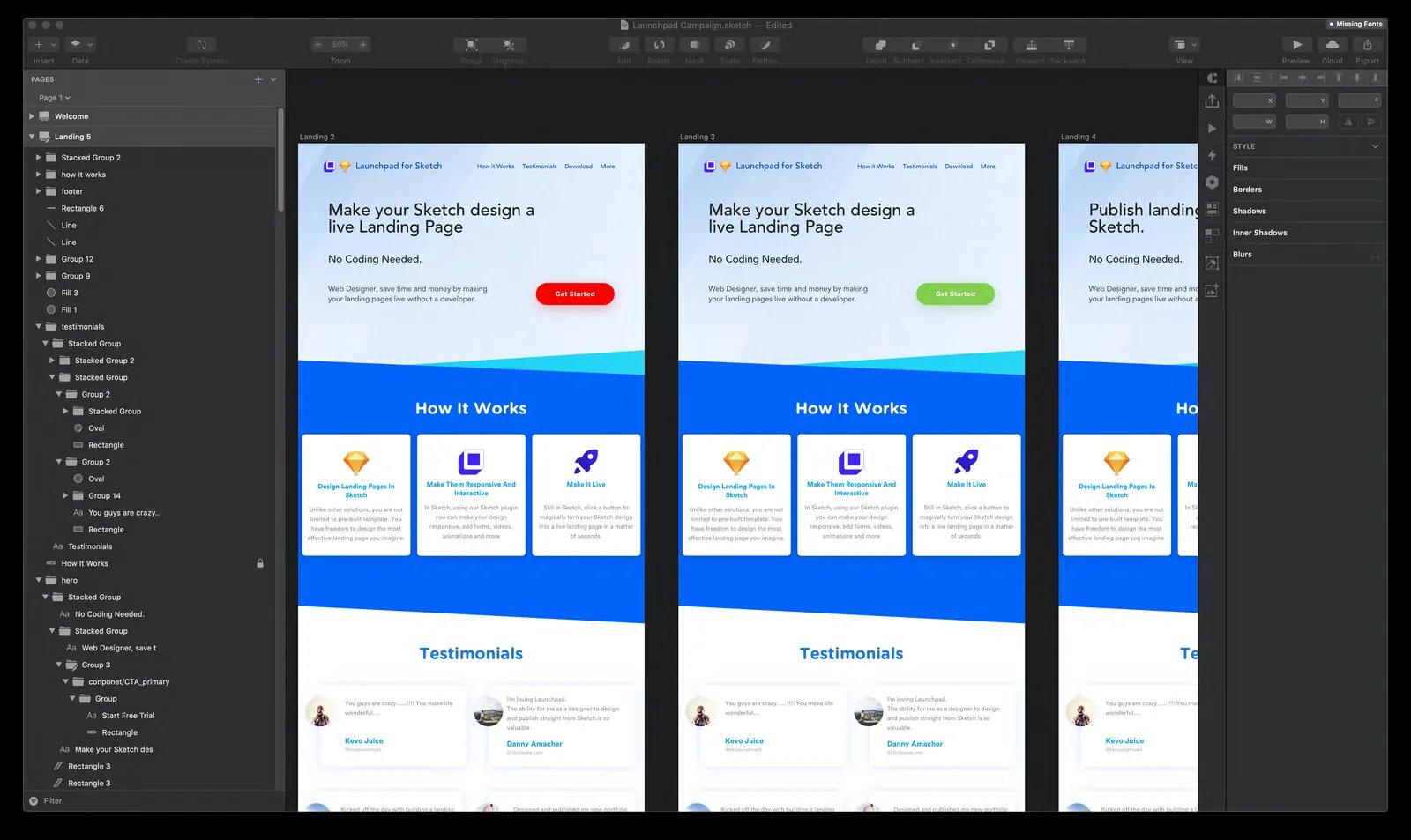Click the Height H field
Viewport: 1411px width, 840px height.
[1307, 122]
